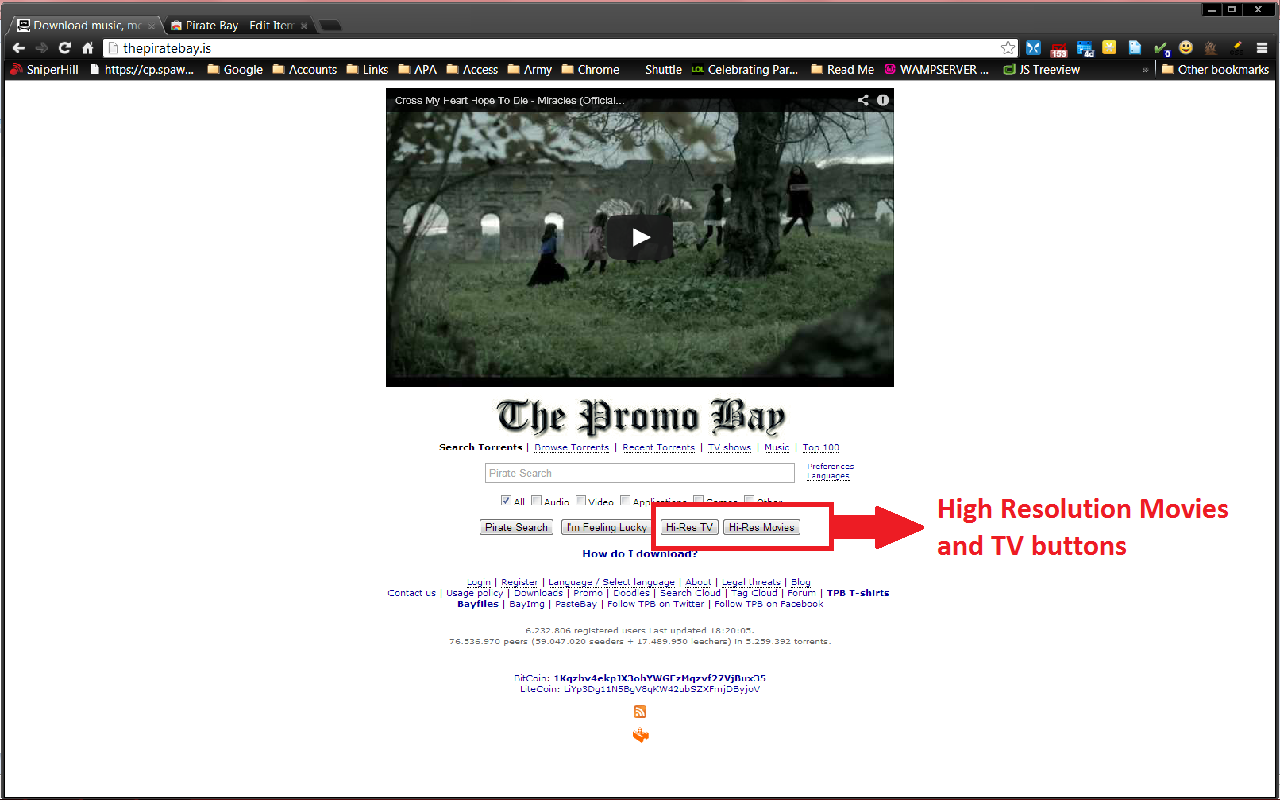The image size is (1280, 800).
Task: Show hidden bookmarks with the chevron
Action: click(x=1145, y=70)
